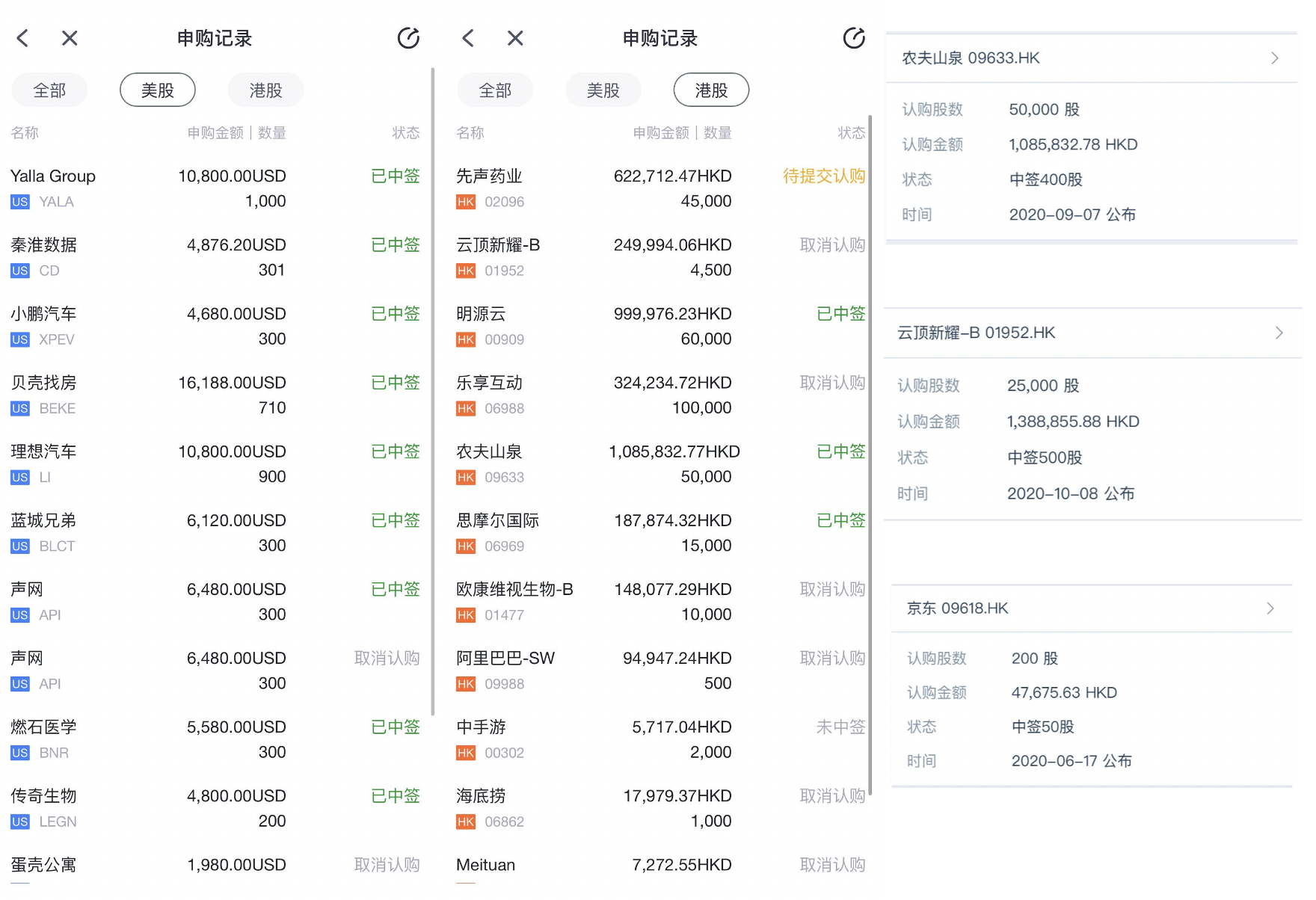
Task: Click 已中签 status for 农夫山泉
Action: [841, 451]
